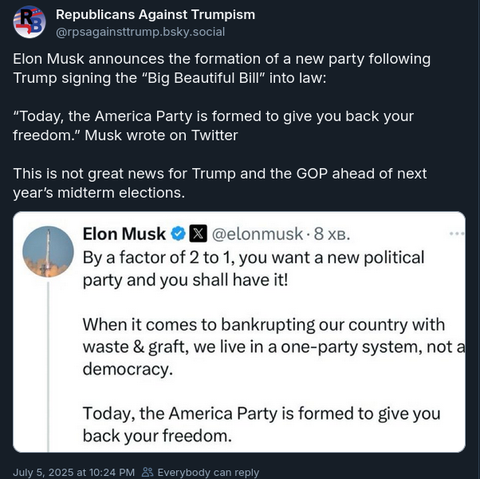Screen dimensions: 480x479
Task: Click the July 5, 2025 post timestamp
Action: 74,472
